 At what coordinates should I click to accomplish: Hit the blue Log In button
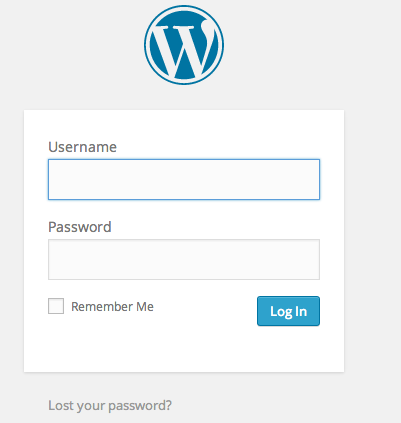288,311
